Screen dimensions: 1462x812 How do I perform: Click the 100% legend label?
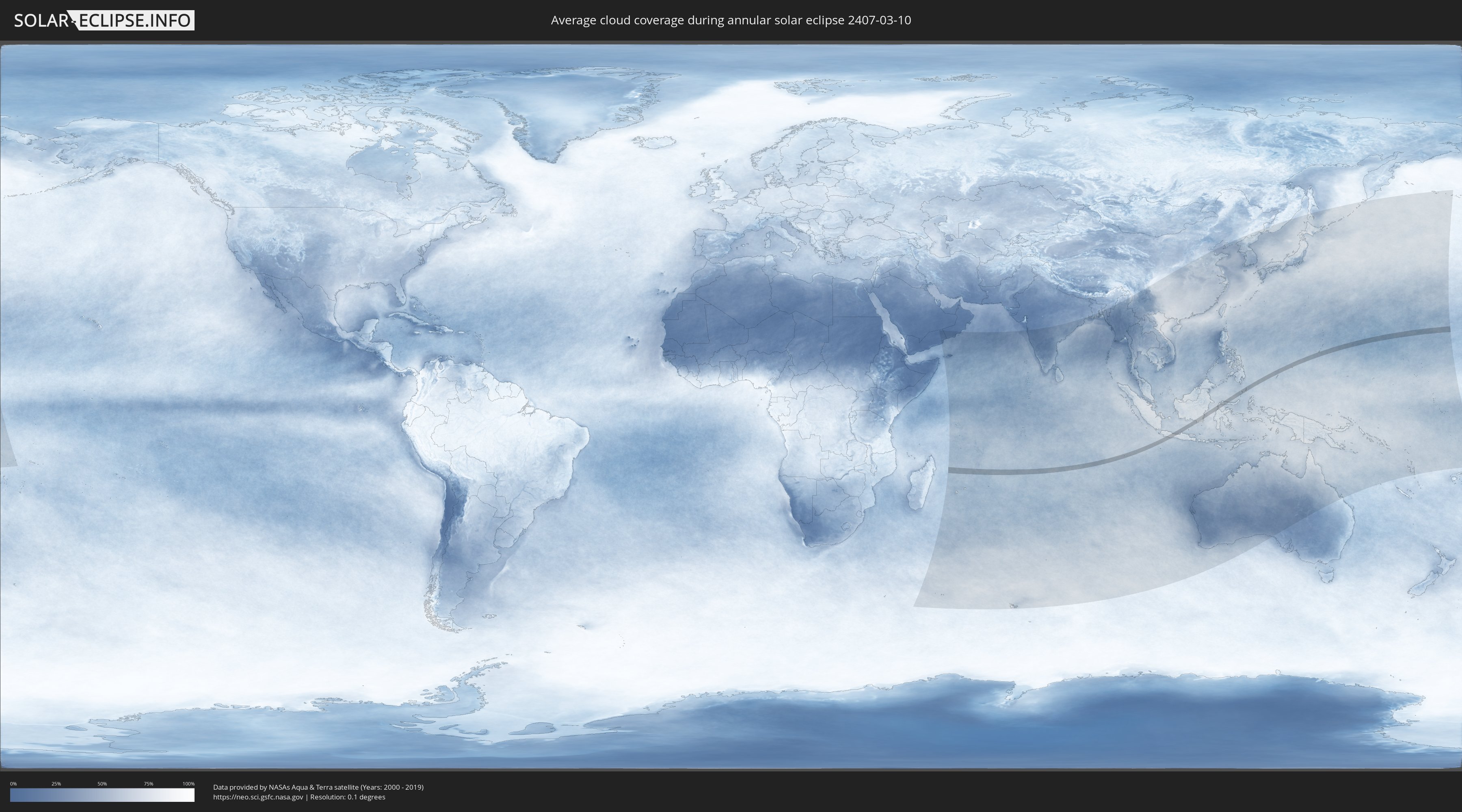pyautogui.click(x=188, y=784)
